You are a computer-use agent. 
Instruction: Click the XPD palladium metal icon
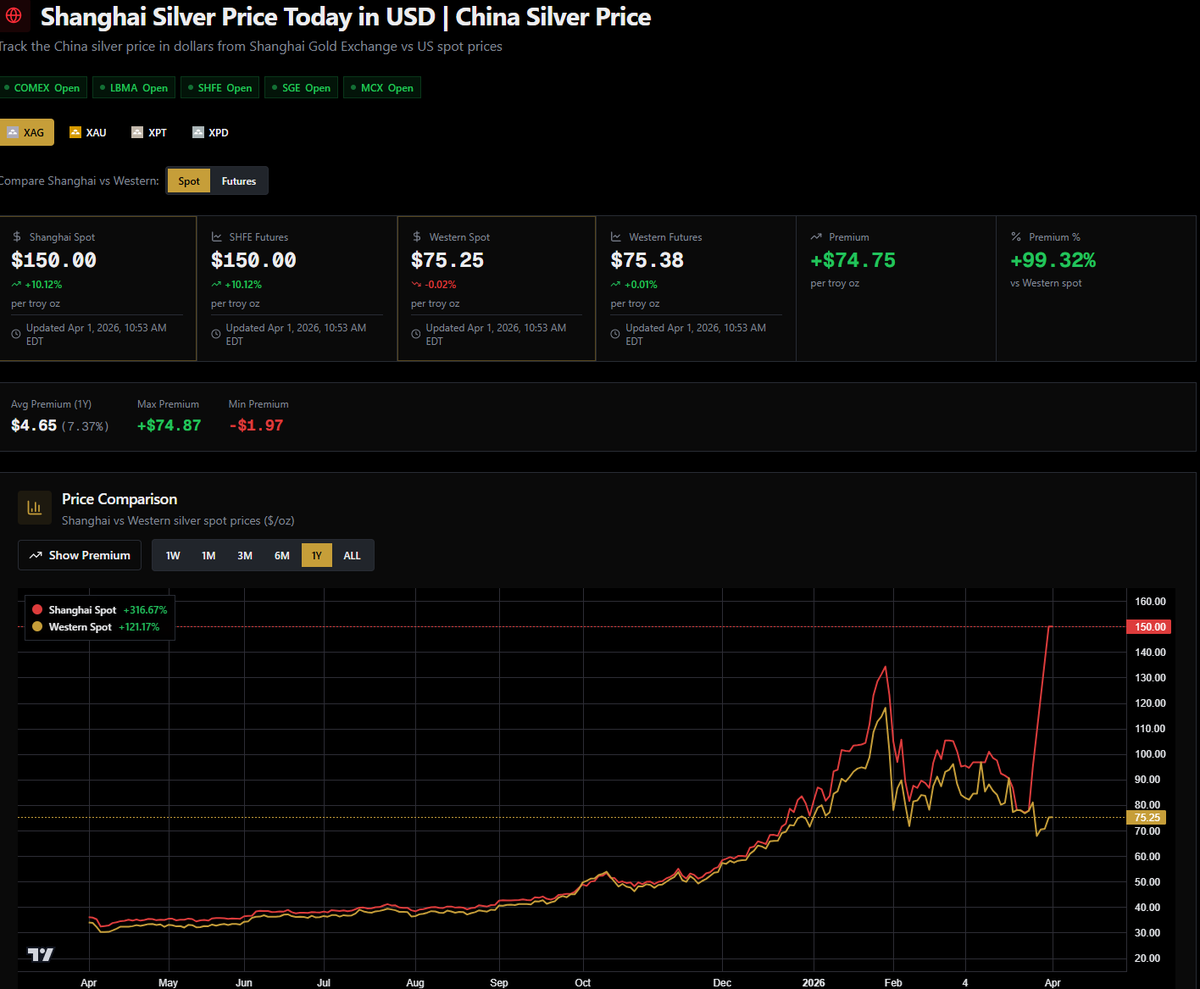pos(197,131)
